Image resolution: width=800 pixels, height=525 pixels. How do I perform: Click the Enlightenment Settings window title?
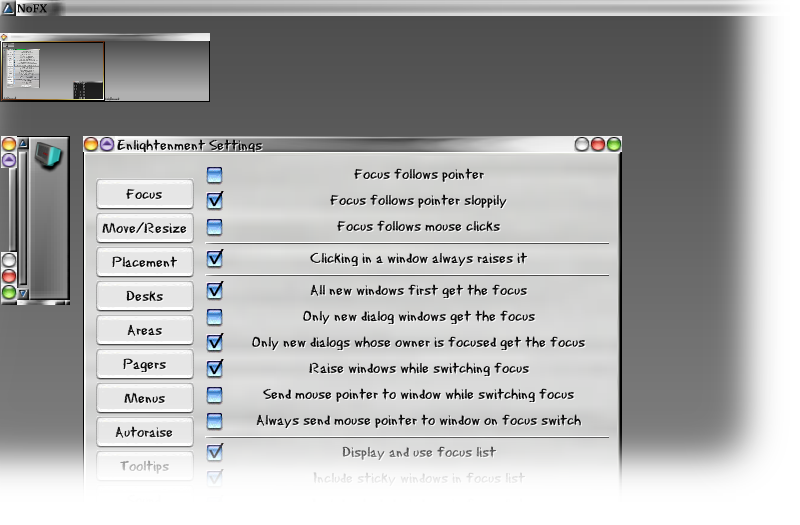pos(189,145)
